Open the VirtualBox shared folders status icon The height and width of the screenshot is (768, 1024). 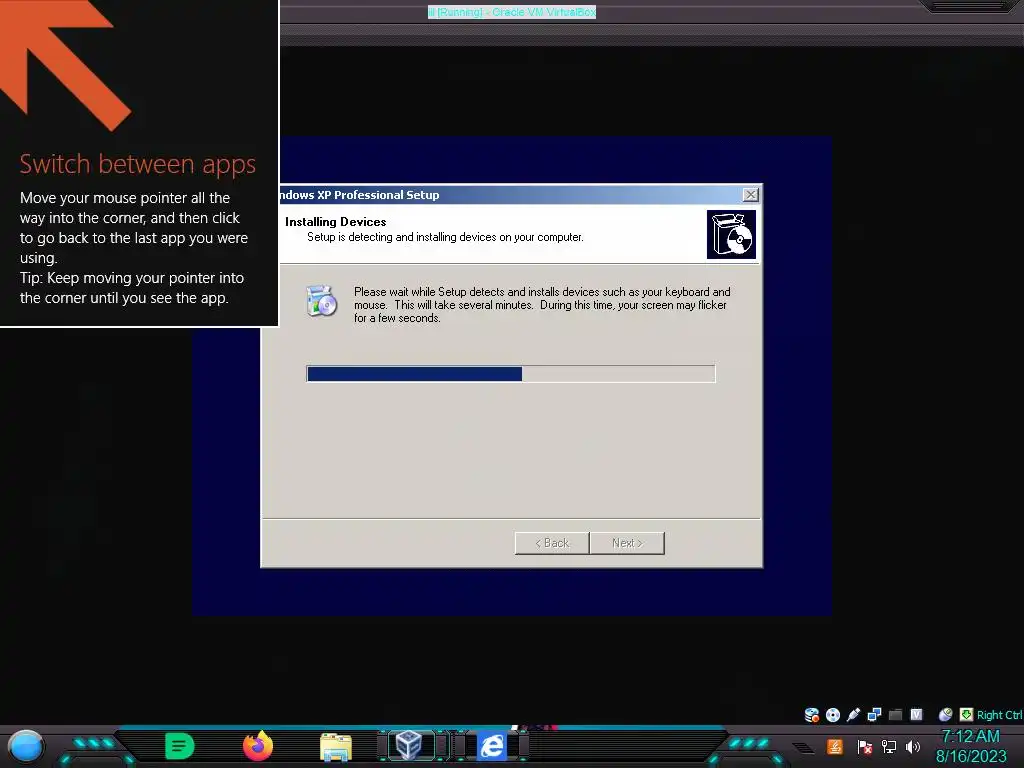click(895, 715)
